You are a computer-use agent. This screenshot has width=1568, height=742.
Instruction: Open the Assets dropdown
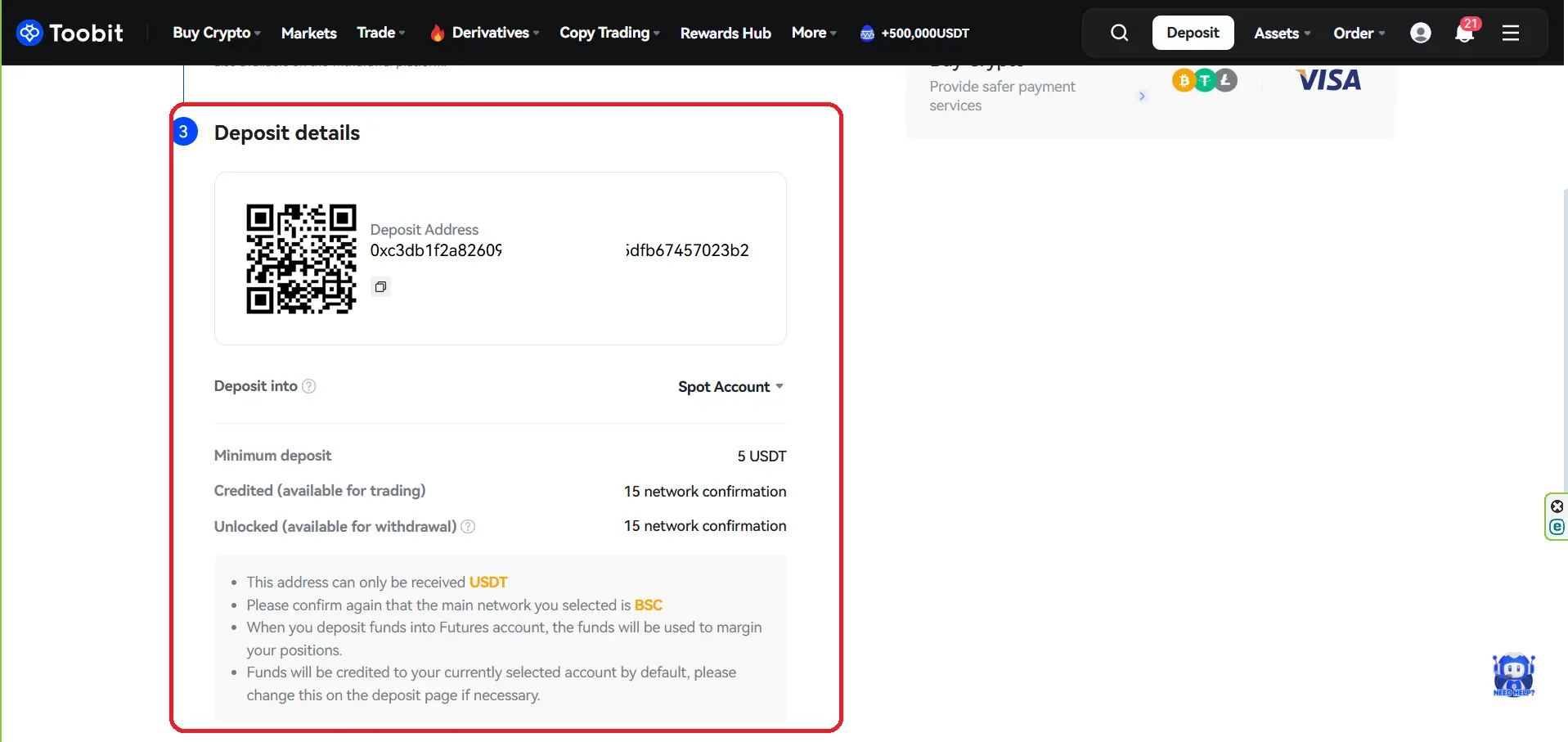coord(1282,34)
